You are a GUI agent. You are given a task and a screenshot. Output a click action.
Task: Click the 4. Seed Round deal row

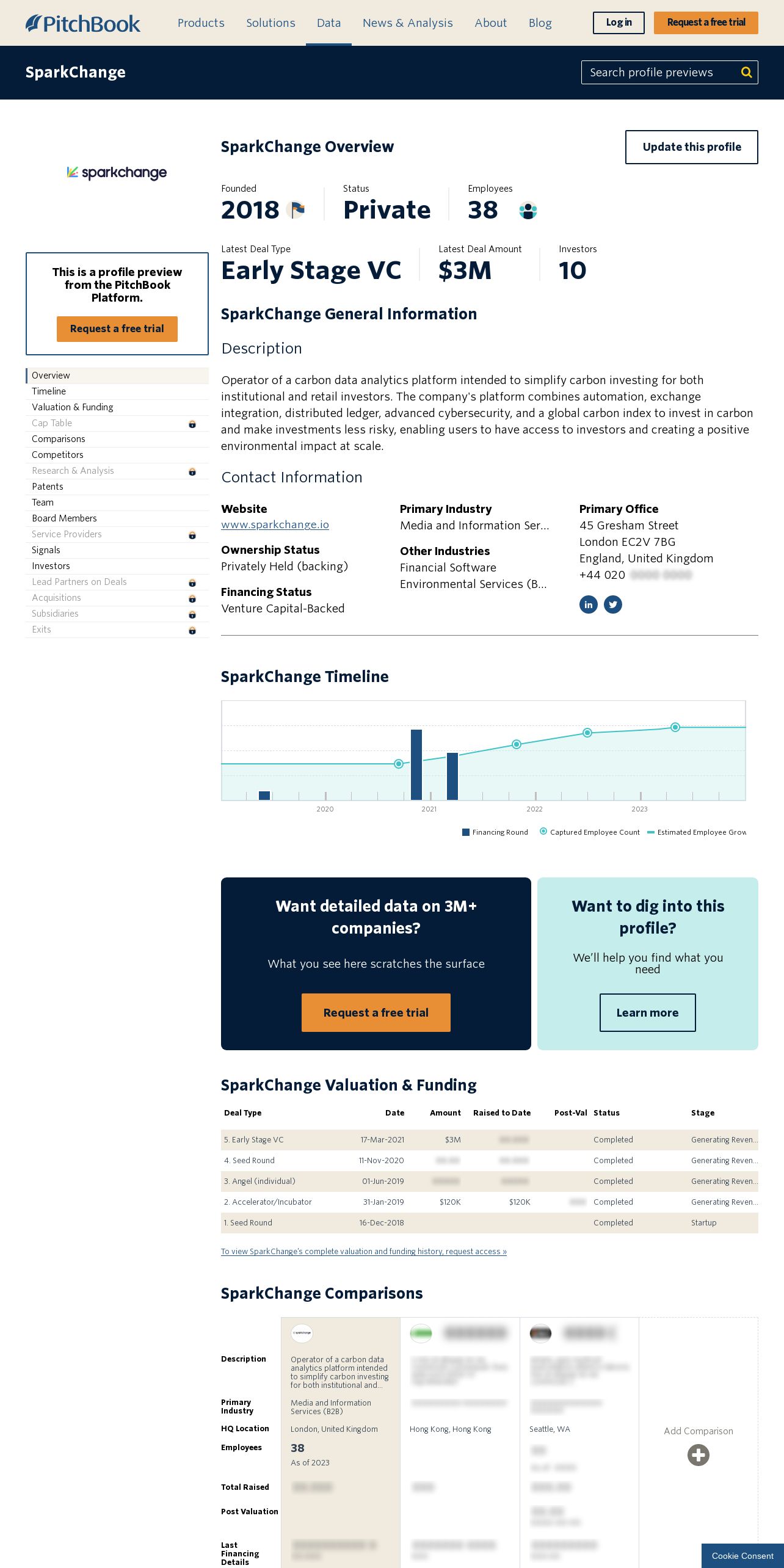point(490,1161)
